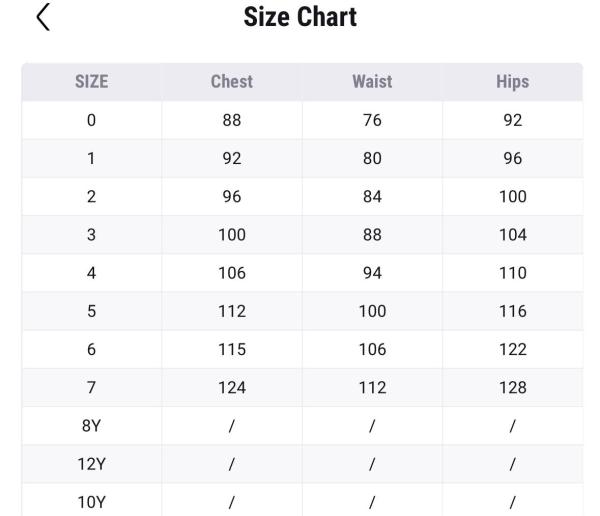Choose the 10Y size row label
This screenshot has width=600, height=516.
[91, 502]
